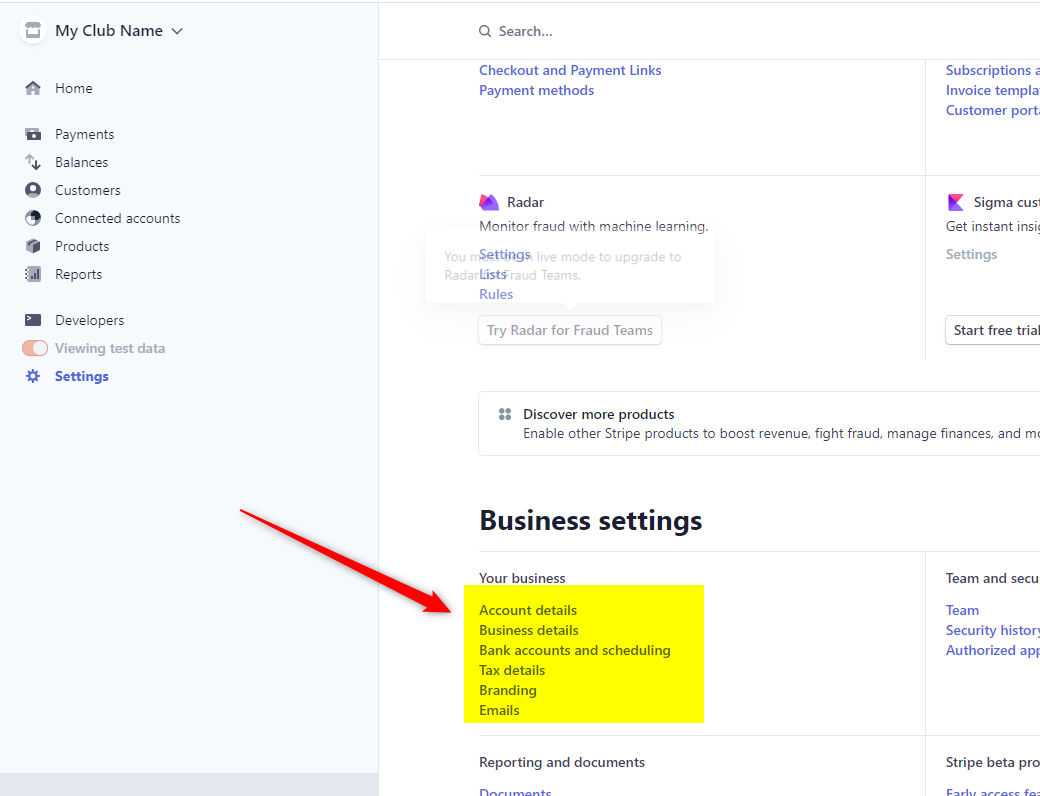Toggle the Viewing test data switch

(35, 348)
